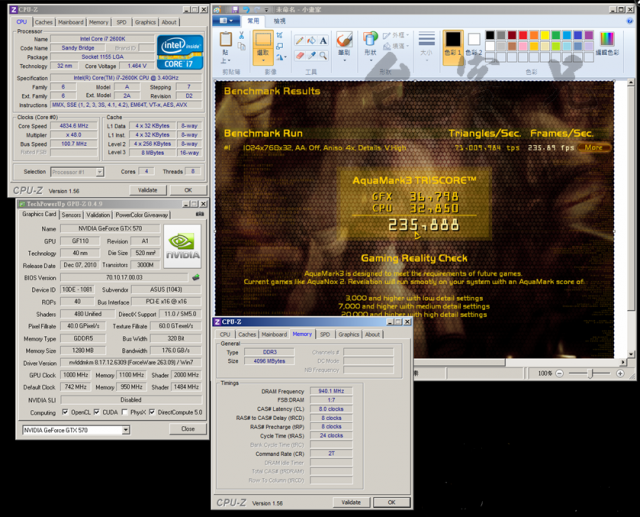Pick the green color swatch in Paint
The image size is (640, 517).
(x=556, y=36)
